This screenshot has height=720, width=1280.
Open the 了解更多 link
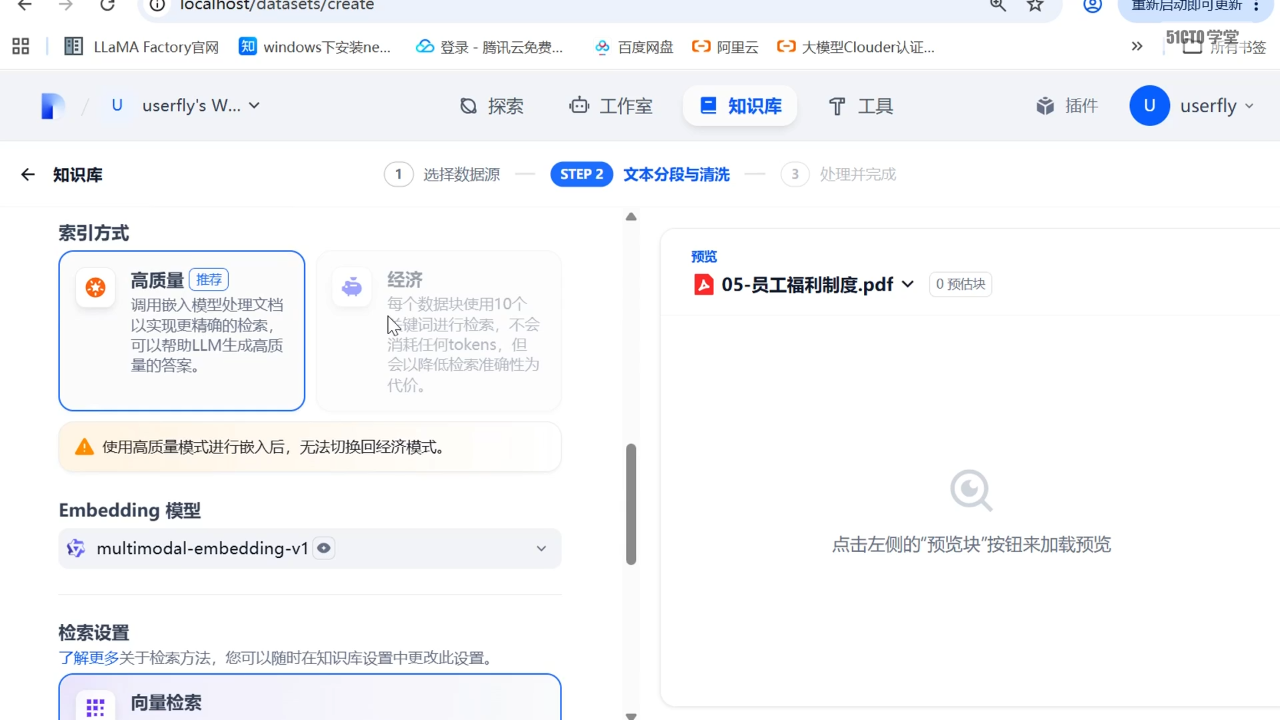(89, 658)
